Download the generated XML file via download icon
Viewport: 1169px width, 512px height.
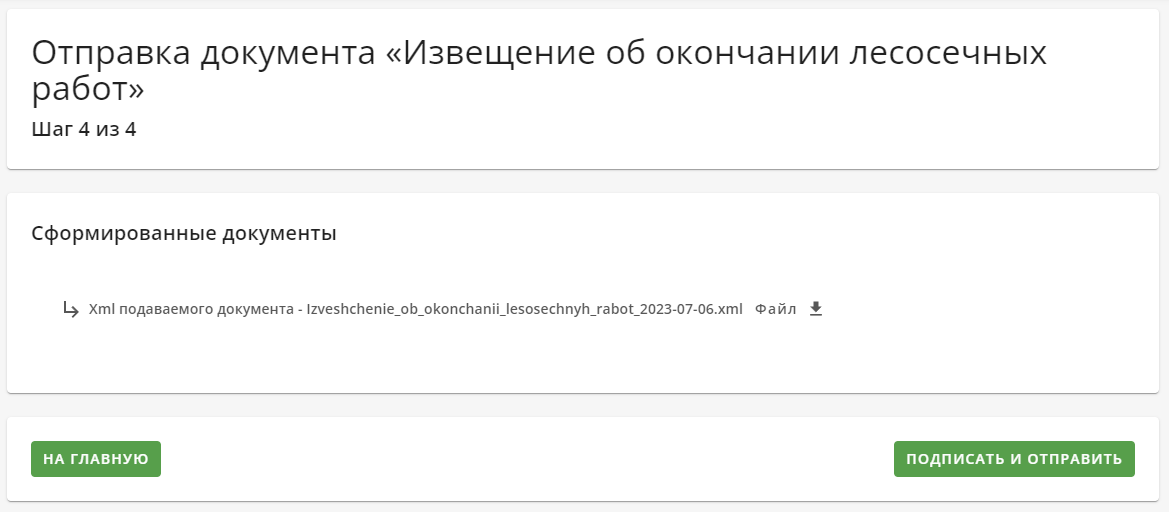(x=816, y=309)
